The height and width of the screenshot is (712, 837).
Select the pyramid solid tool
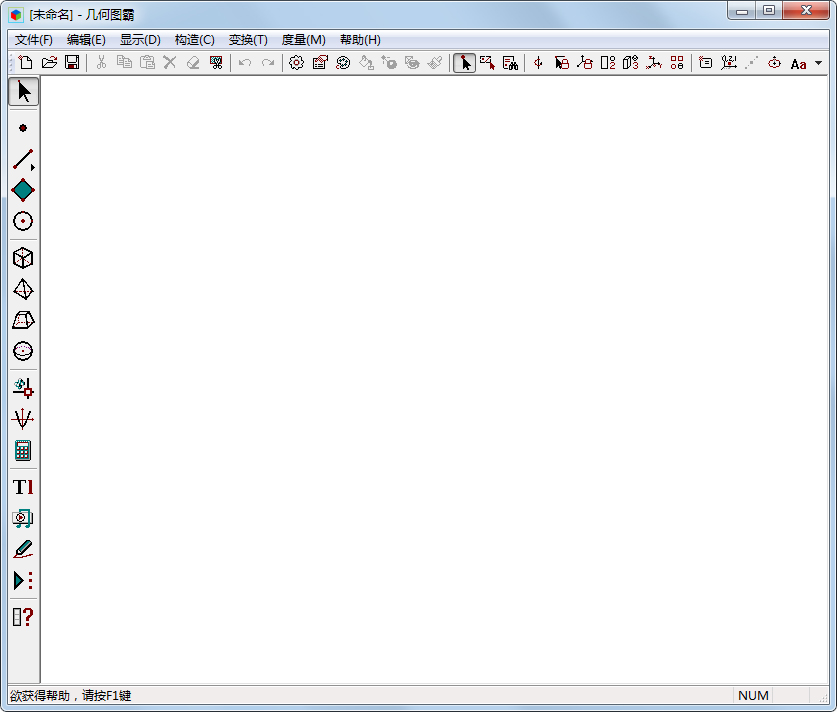tap(23, 289)
